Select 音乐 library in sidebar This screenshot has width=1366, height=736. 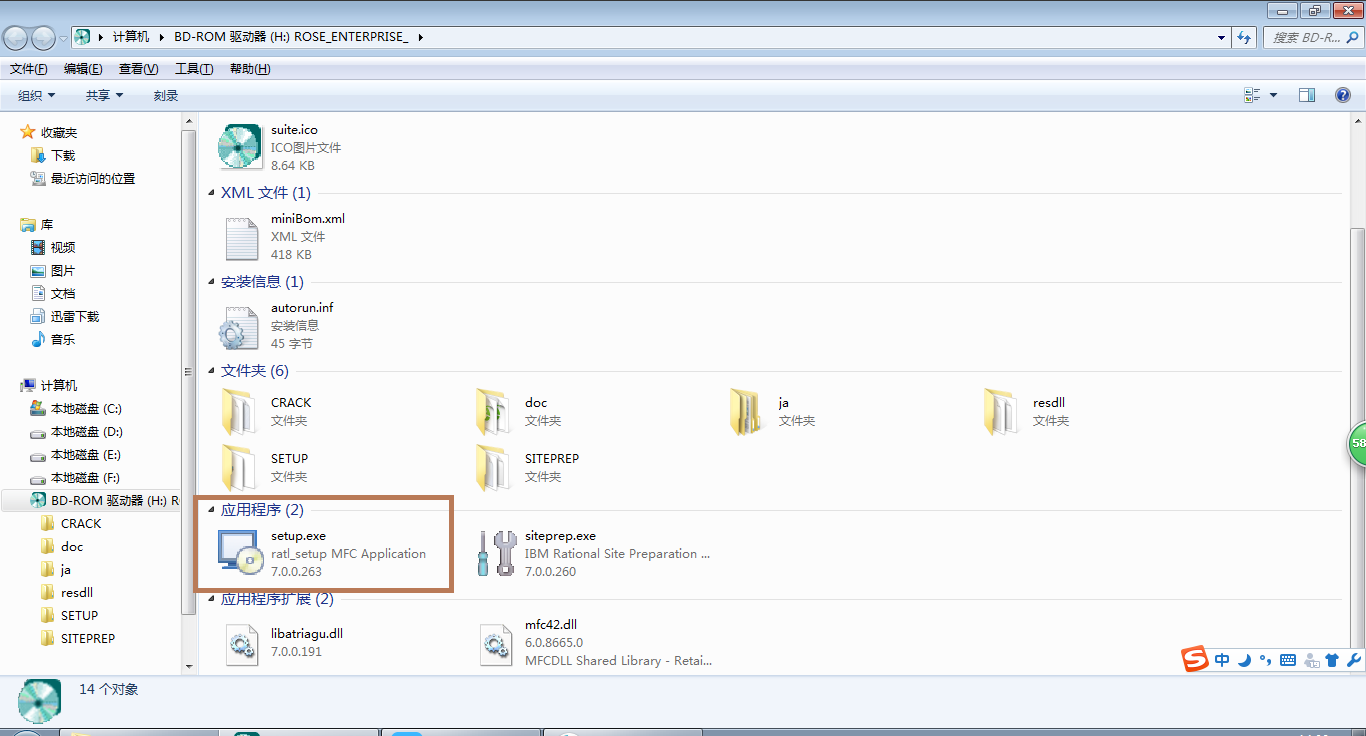pyautogui.click(x=63, y=339)
